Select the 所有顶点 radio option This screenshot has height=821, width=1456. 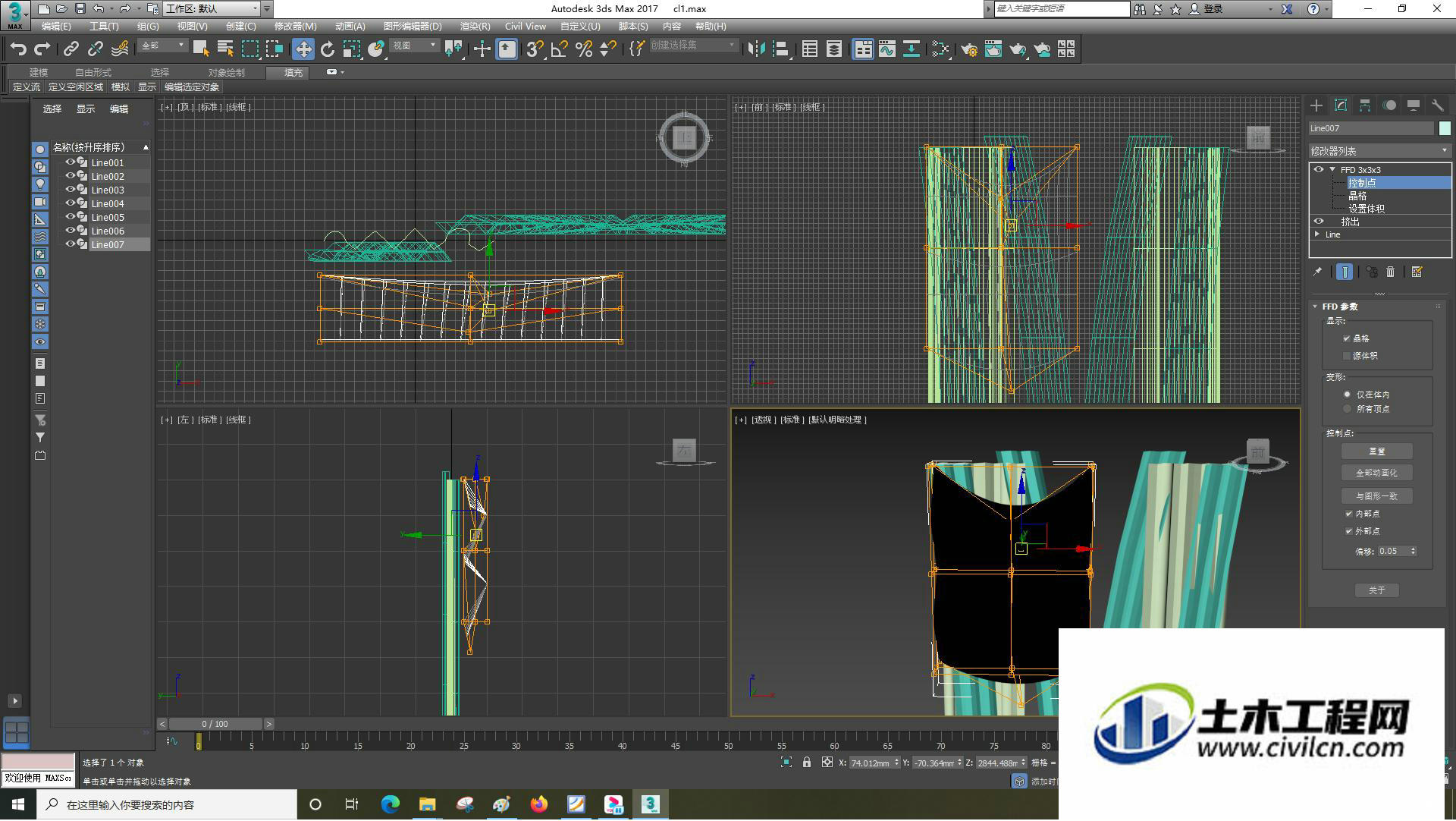pos(1347,409)
